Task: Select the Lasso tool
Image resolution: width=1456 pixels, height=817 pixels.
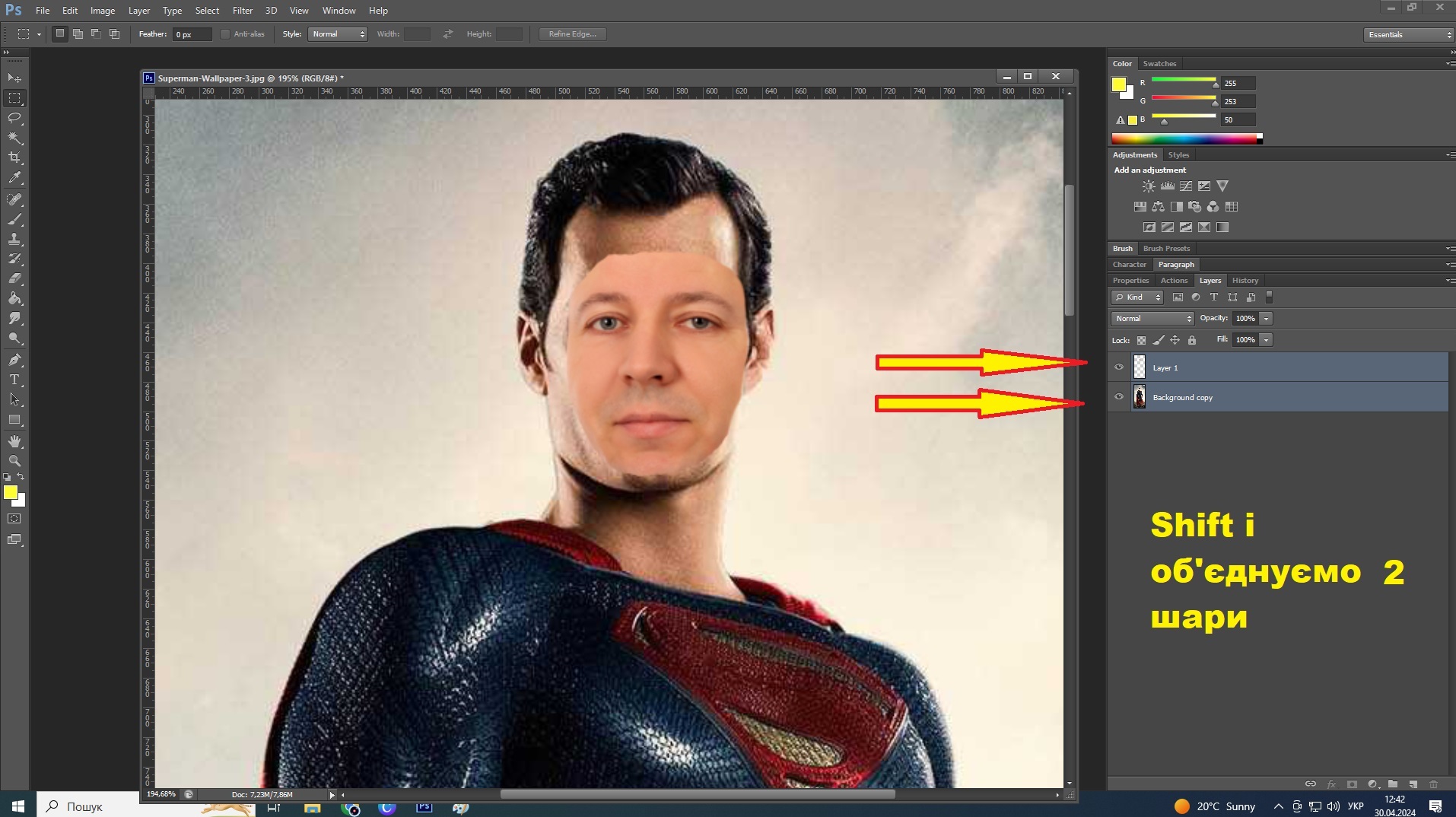Action: (x=14, y=118)
